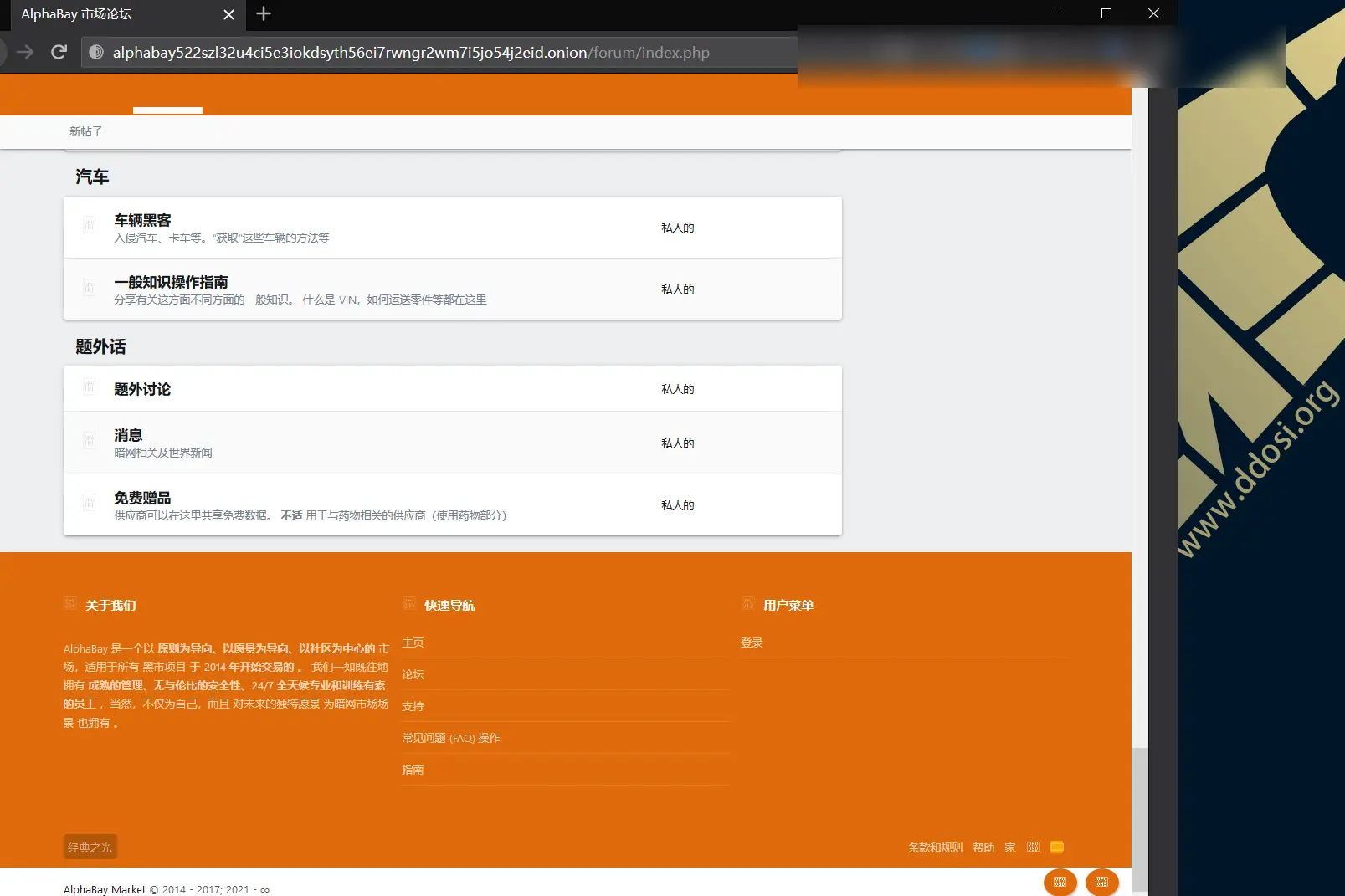This screenshot has height=896, width=1345.
Task: Click the footer icon next to 家
Action: point(1033,847)
